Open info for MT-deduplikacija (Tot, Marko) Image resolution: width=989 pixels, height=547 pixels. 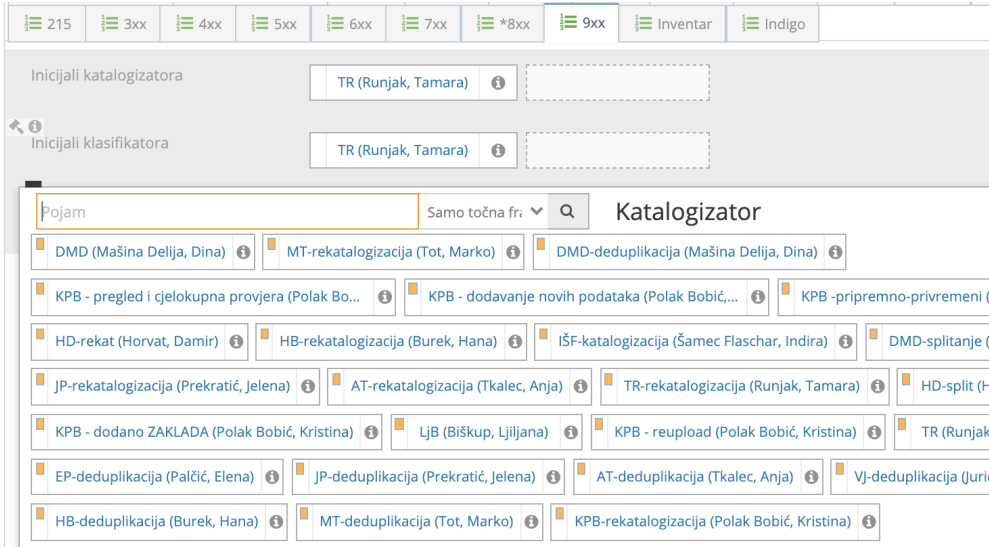[532, 522]
